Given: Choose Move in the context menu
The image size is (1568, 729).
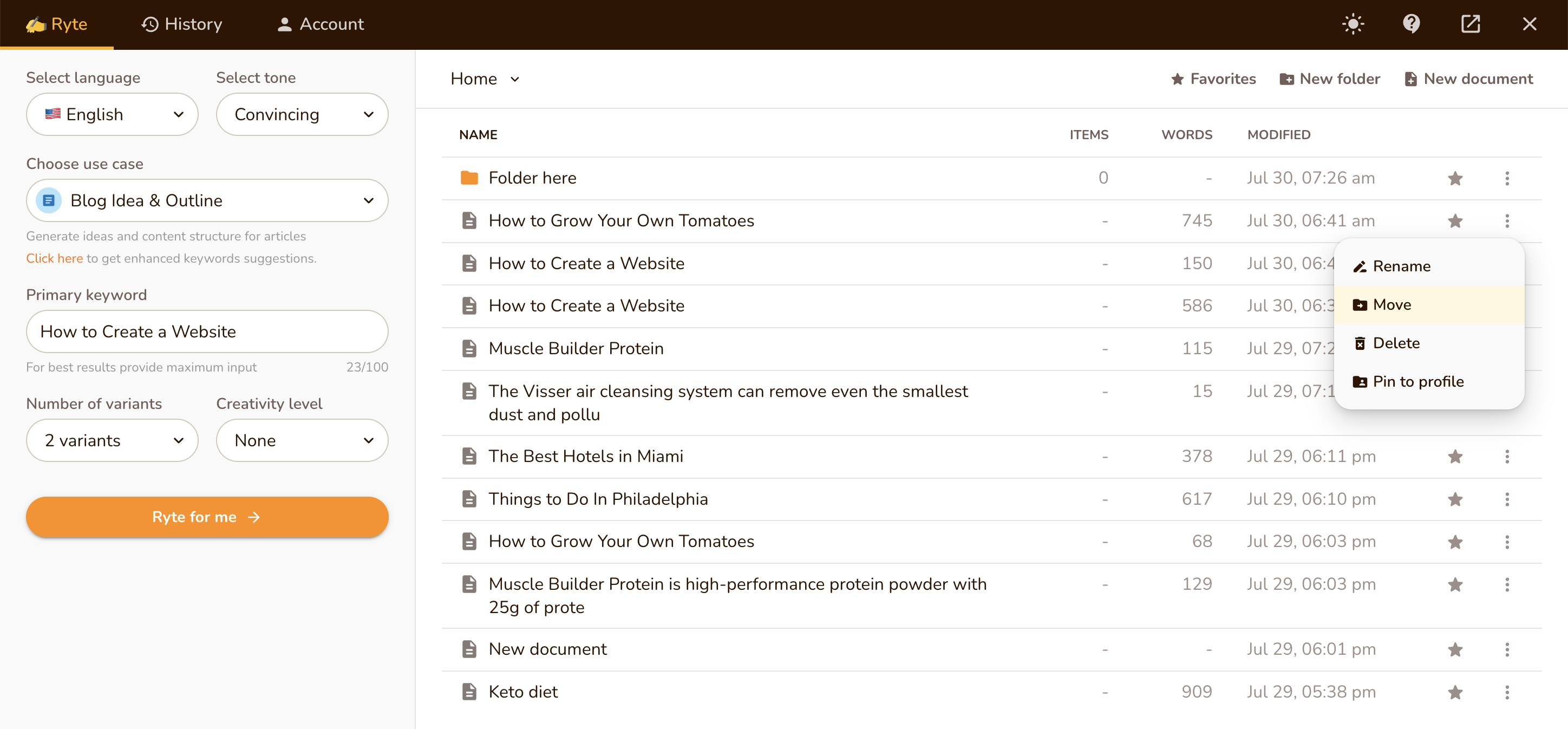Looking at the screenshot, I should (1429, 304).
